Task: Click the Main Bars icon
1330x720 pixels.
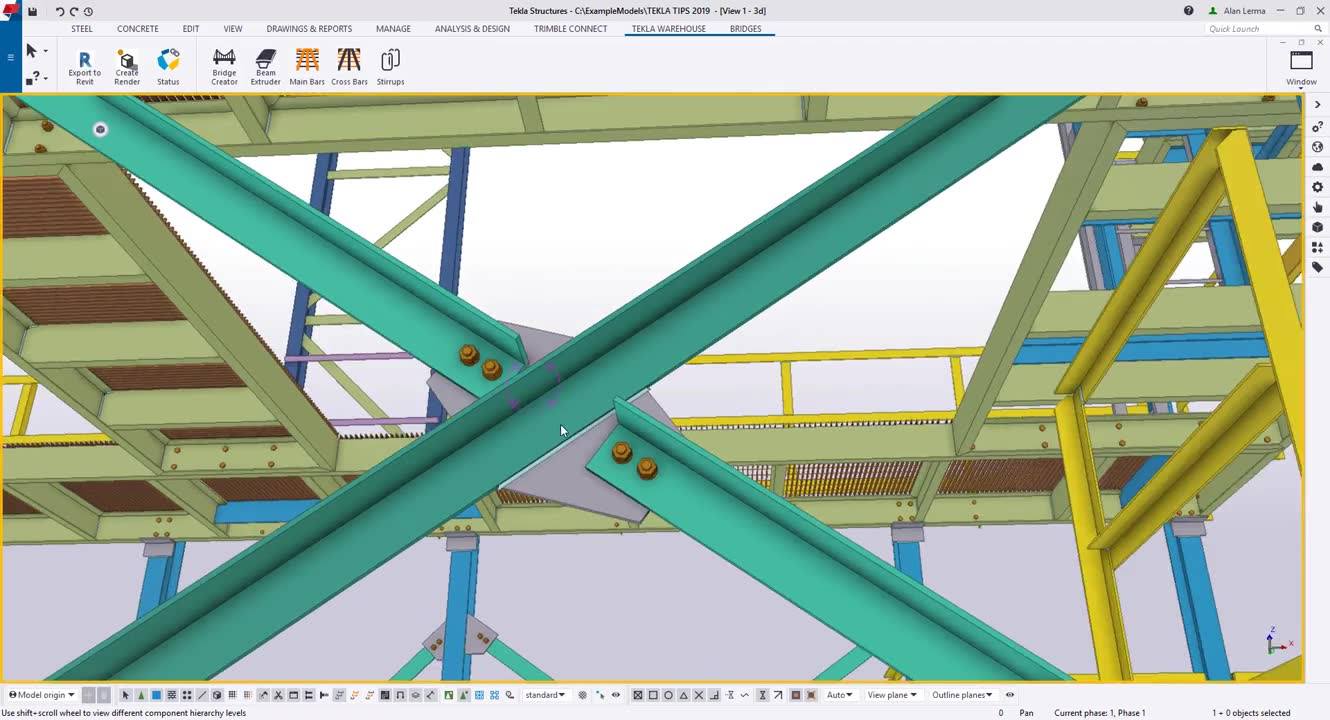Action: click(x=307, y=66)
